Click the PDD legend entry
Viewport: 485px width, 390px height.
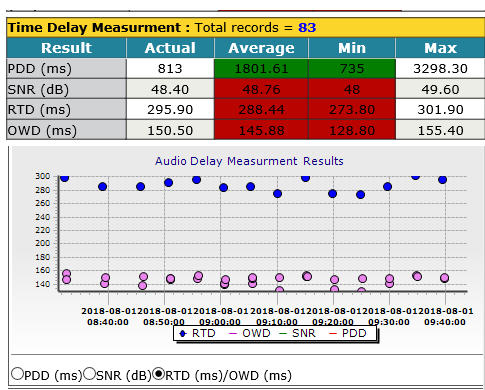click(x=348, y=333)
